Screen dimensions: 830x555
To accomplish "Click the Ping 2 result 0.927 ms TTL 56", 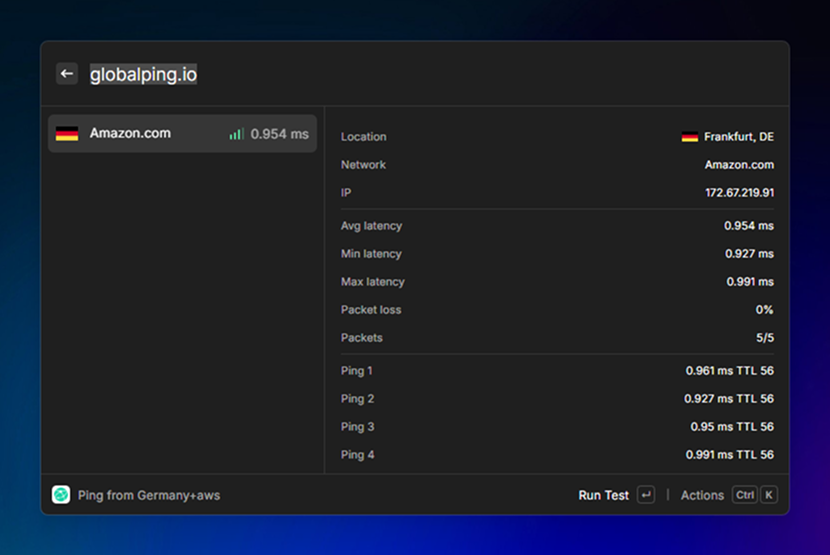I will tap(729, 399).
